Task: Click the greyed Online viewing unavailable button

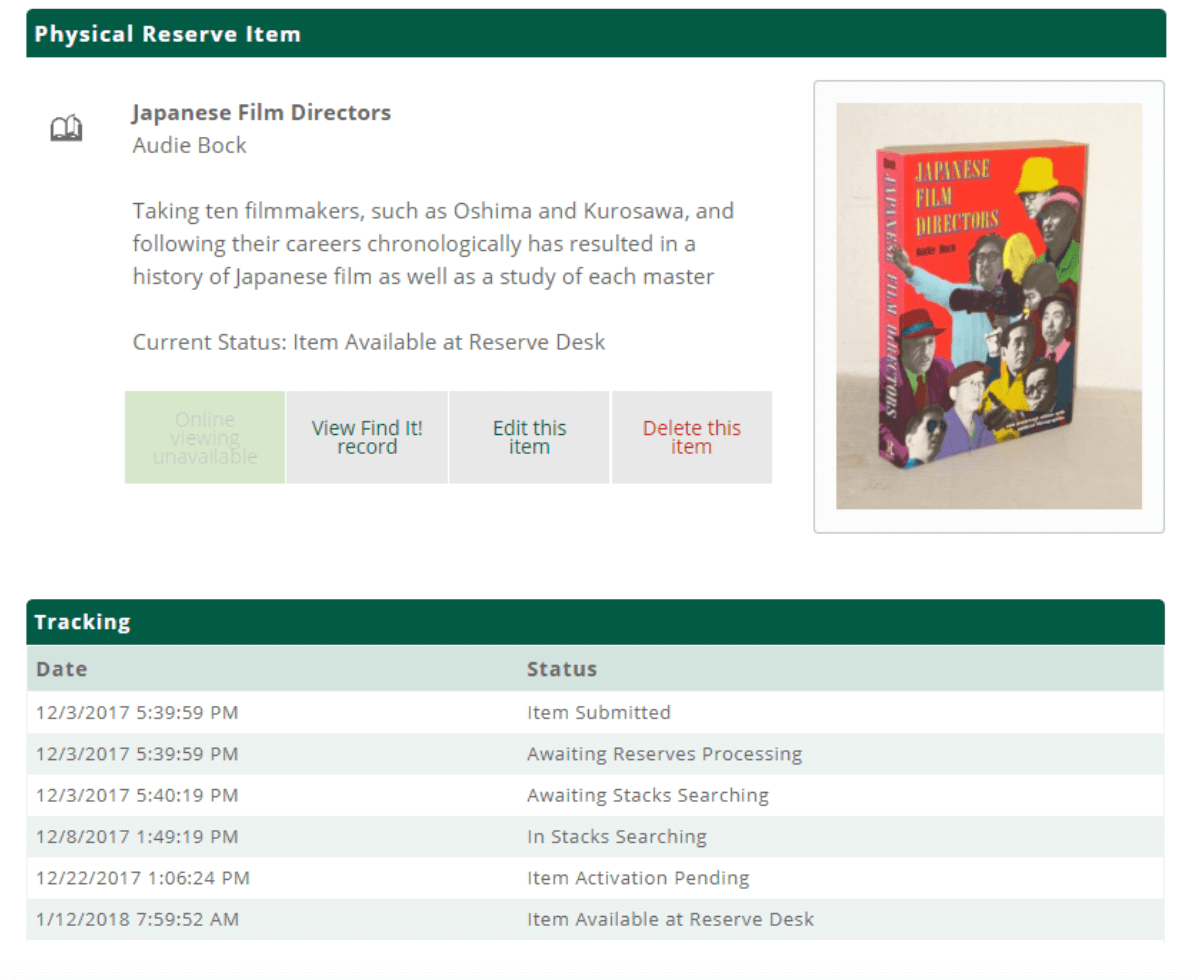Action: (205, 437)
